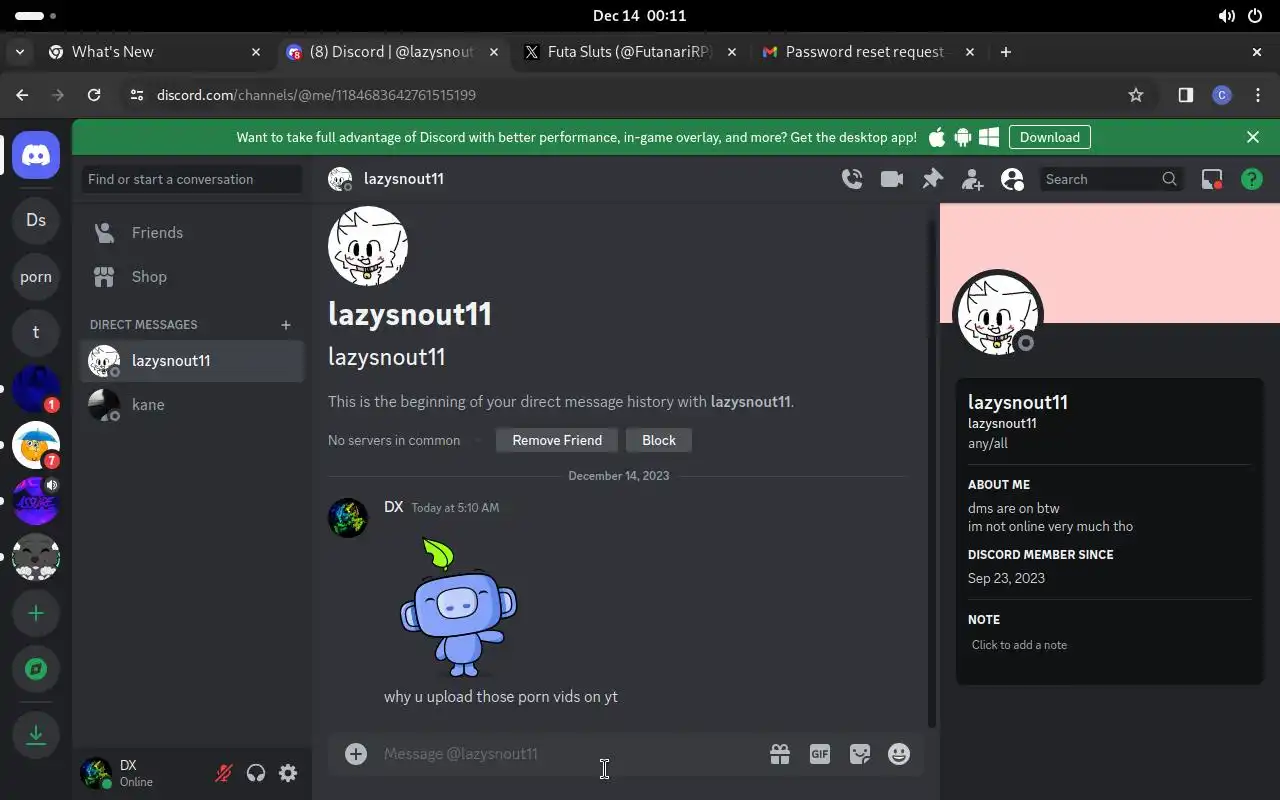Open Chrome profile avatar menu

coord(1221,95)
